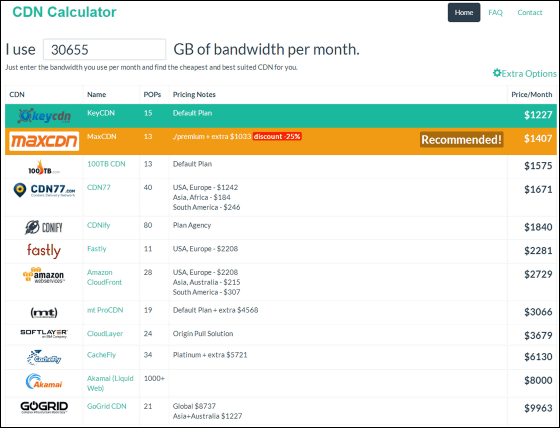The image size is (560, 428).
Task: Click the CacheFly logo
Action: point(44,357)
